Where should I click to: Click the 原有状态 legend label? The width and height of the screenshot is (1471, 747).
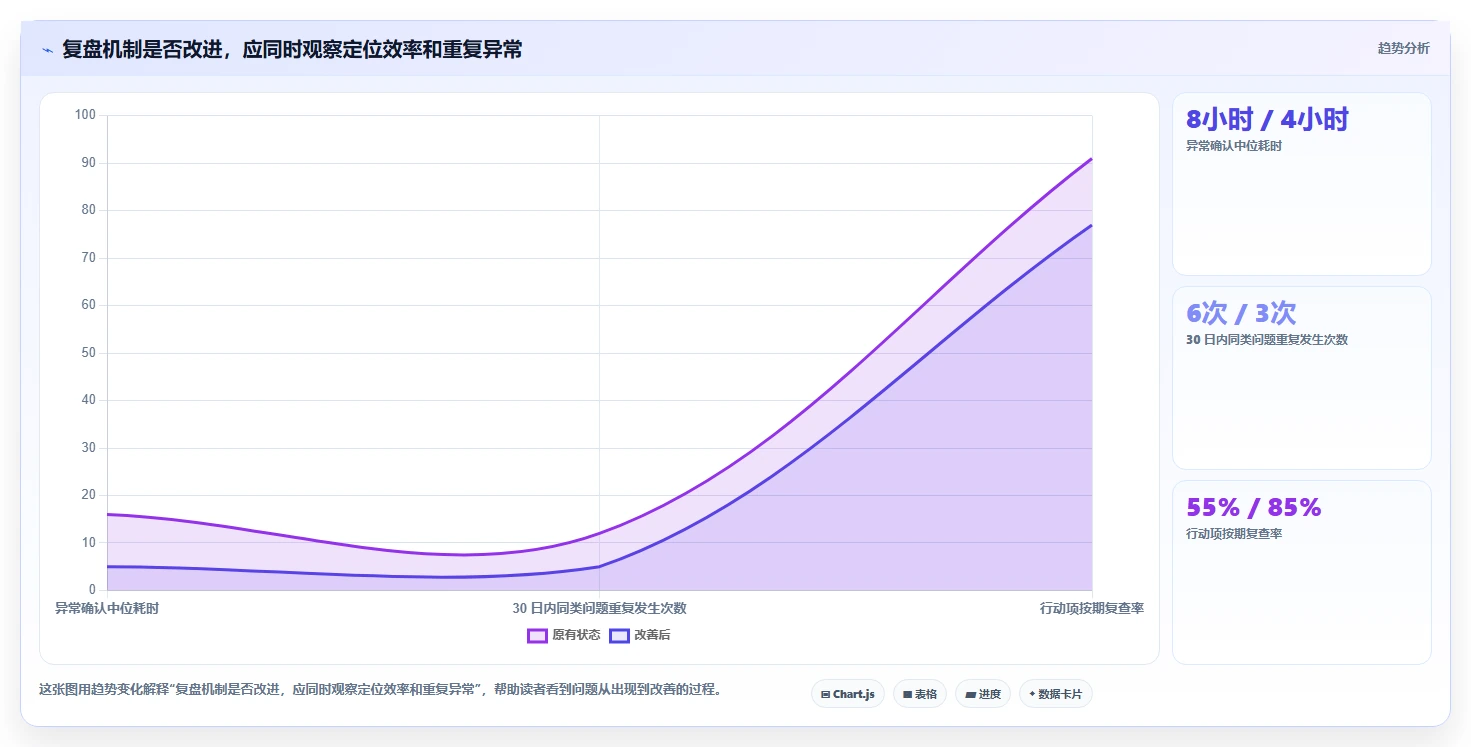576,636
